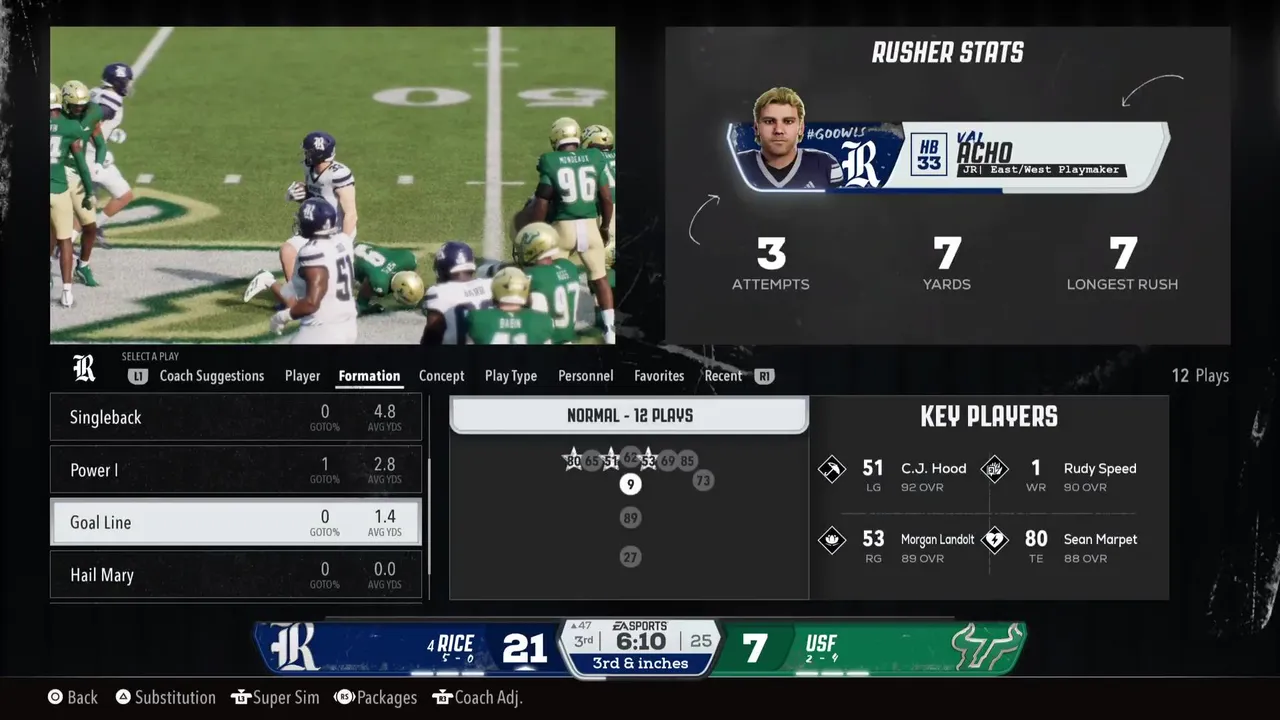1280x720 pixels.
Task: Select the Goal Line formation
Action: point(236,522)
